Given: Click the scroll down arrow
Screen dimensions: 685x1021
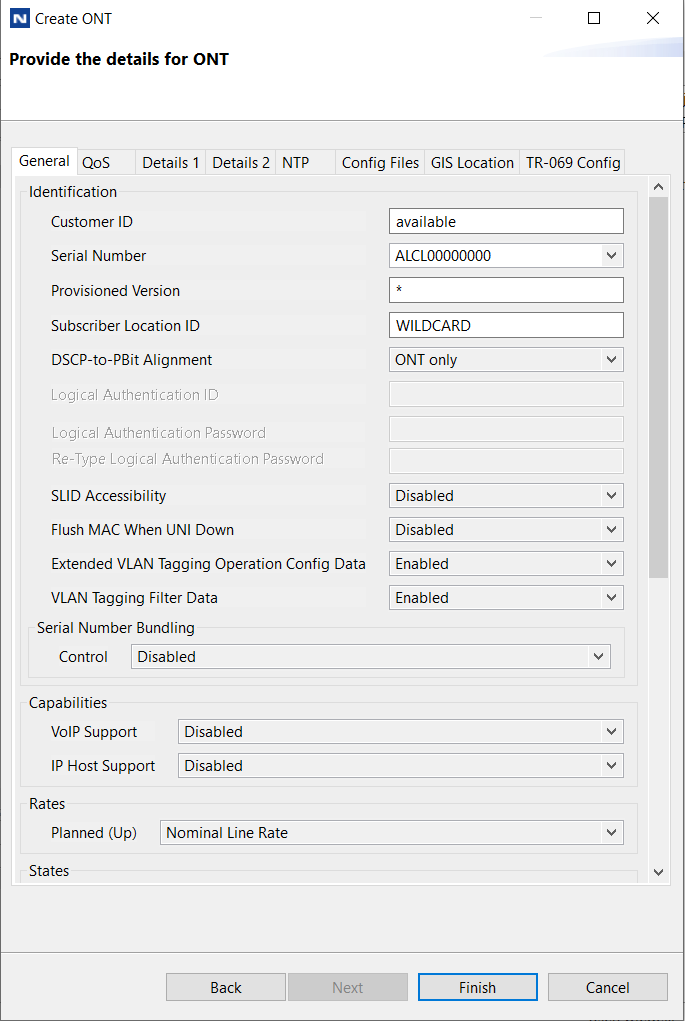Looking at the screenshot, I should [x=658, y=872].
